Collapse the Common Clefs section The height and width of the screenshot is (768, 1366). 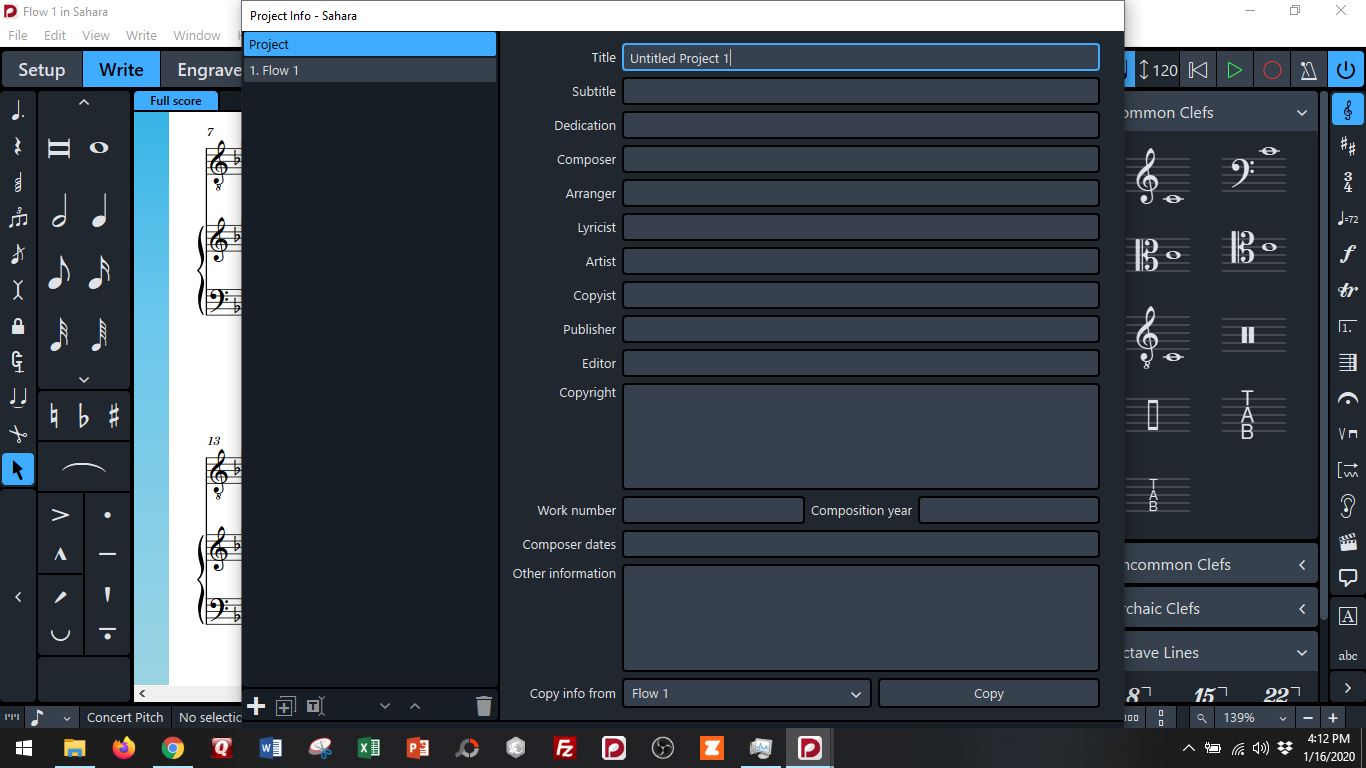(1302, 113)
